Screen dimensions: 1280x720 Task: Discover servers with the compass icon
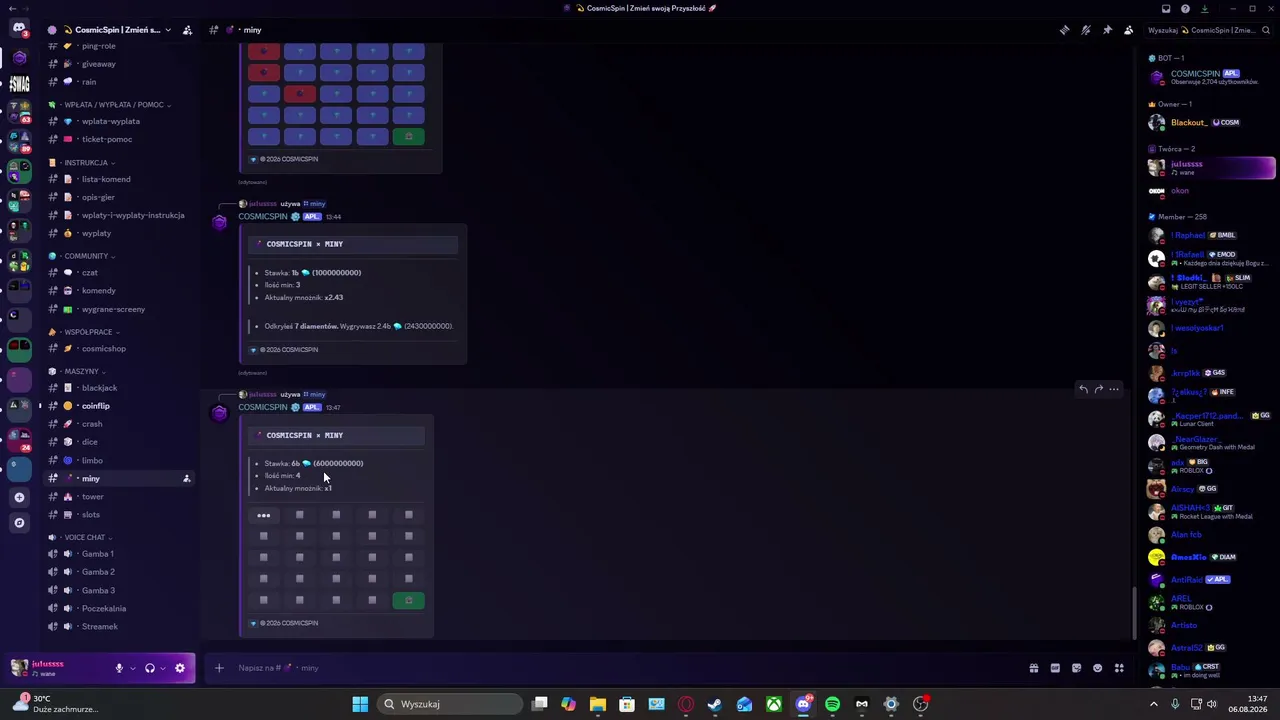(19, 523)
